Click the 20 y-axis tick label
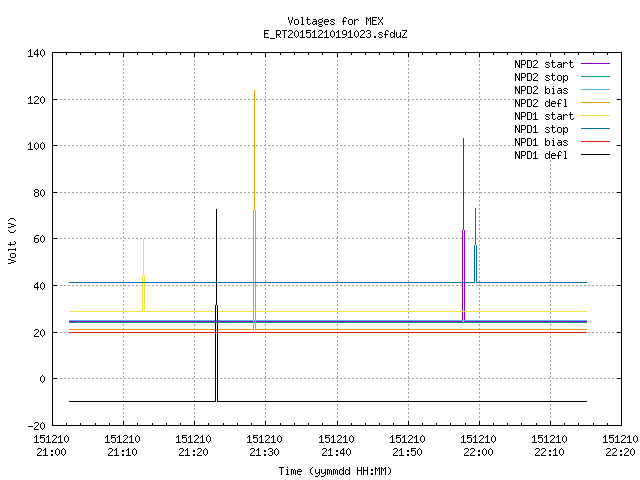 pyautogui.click(x=39, y=333)
